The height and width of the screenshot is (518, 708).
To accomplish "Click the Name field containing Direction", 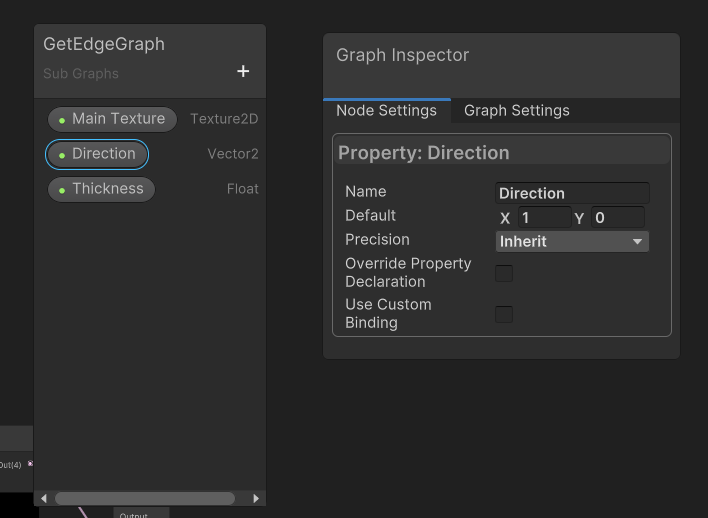I will coord(572,193).
